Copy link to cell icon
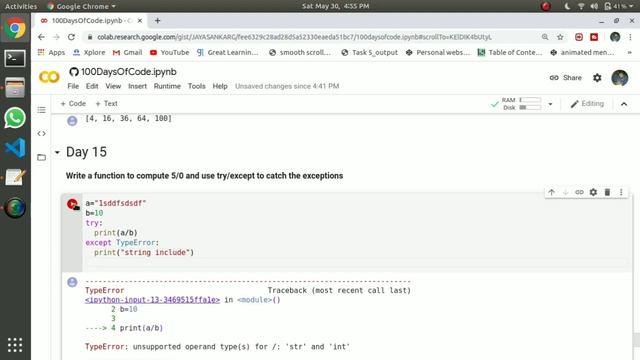640x360 pixels. [579, 192]
